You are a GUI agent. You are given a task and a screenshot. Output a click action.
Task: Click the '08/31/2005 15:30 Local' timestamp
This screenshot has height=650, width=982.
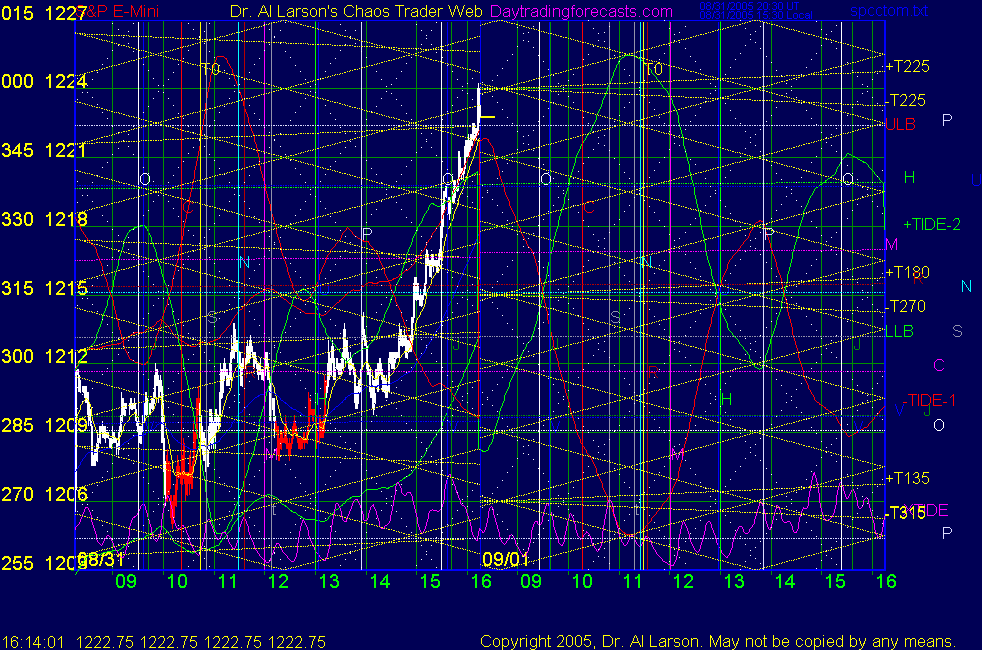tap(756, 15)
